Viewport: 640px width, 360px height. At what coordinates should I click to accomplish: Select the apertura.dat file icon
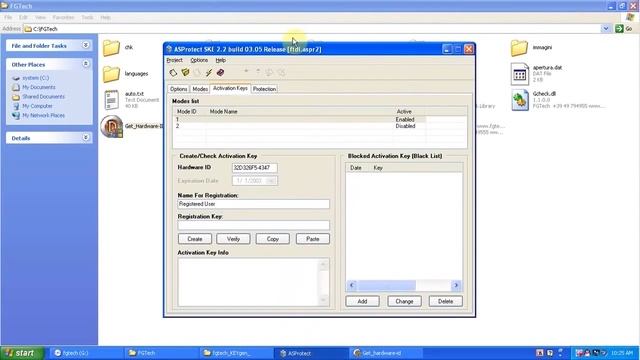point(519,74)
